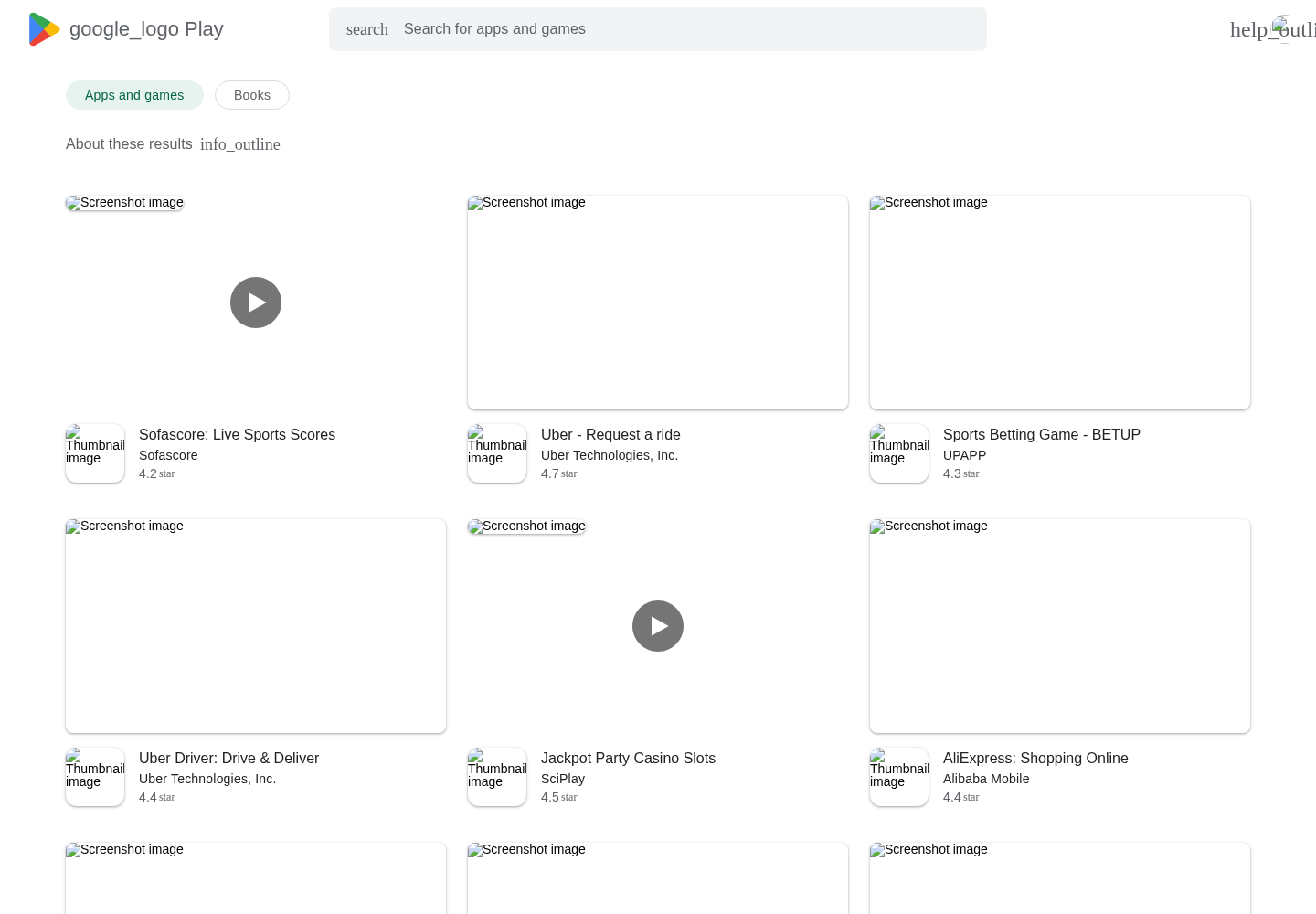Switch to the Books filter chip

point(252,95)
